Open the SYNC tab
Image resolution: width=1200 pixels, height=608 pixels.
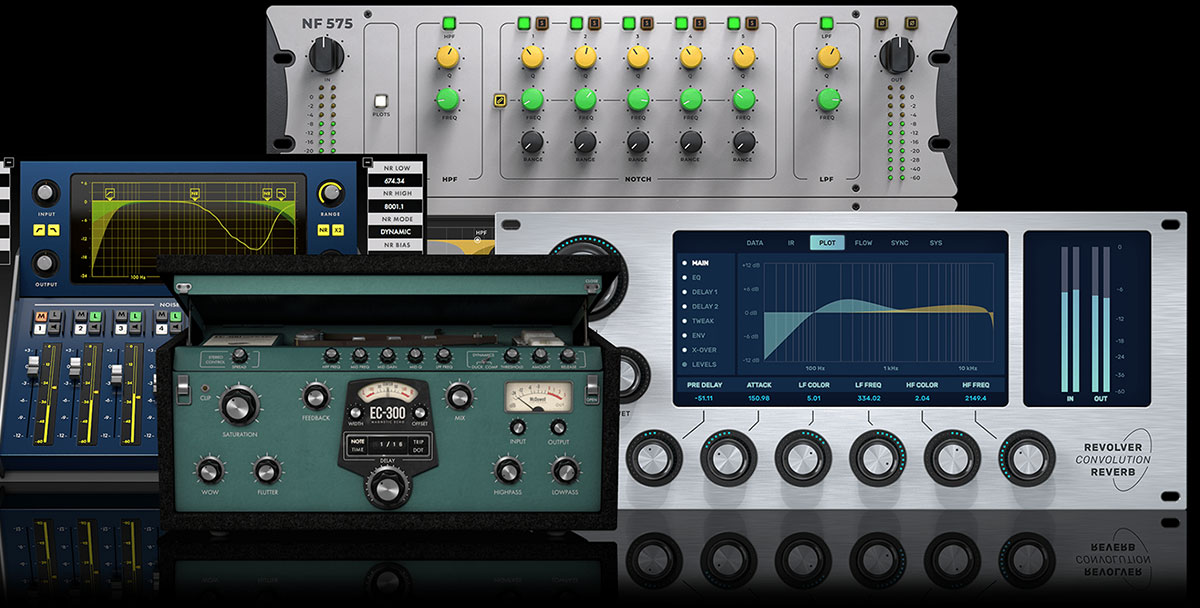(899, 243)
